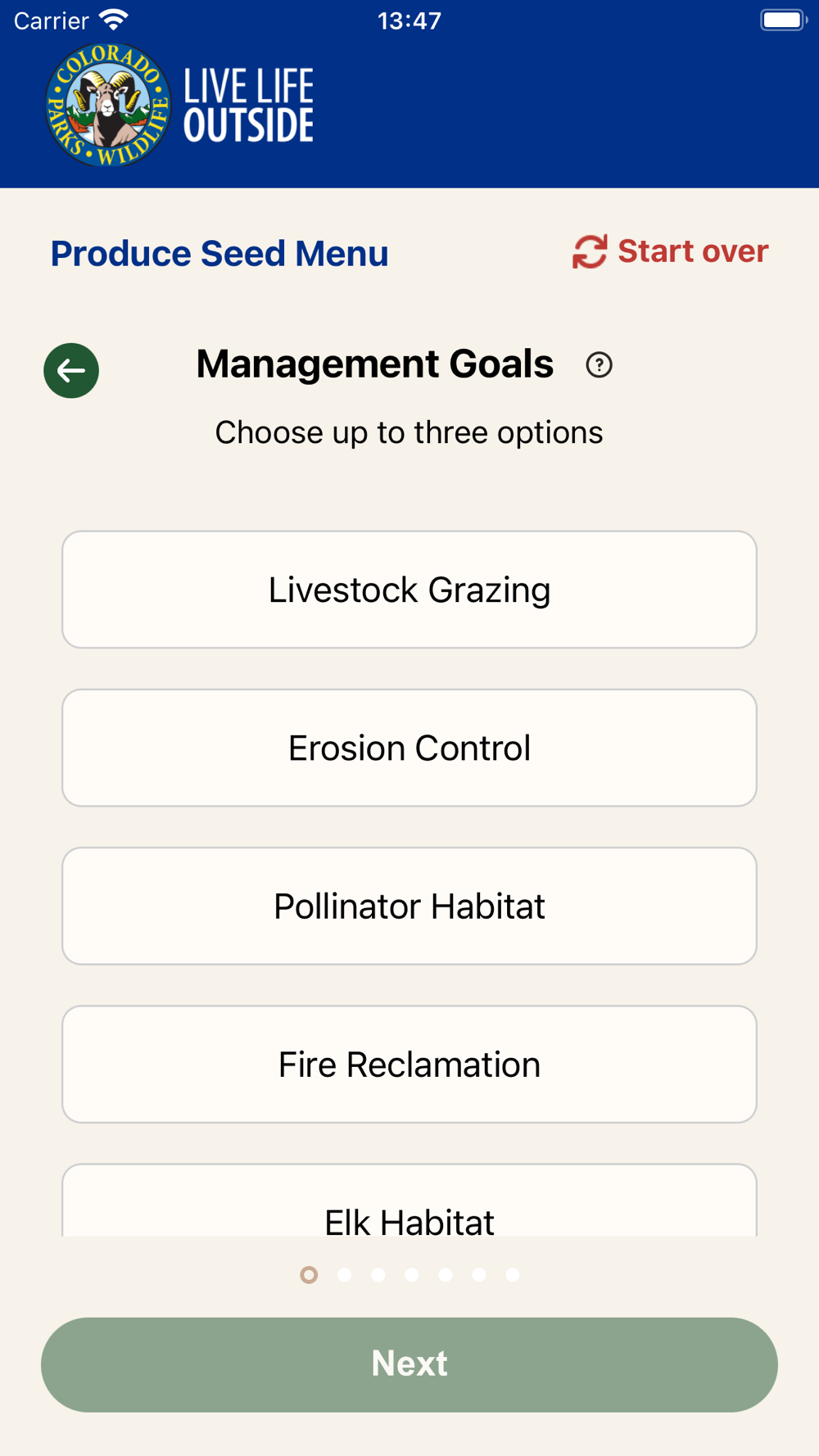The image size is (819, 1456).
Task: Tap the Produce Seed Menu heading
Action: (x=219, y=254)
